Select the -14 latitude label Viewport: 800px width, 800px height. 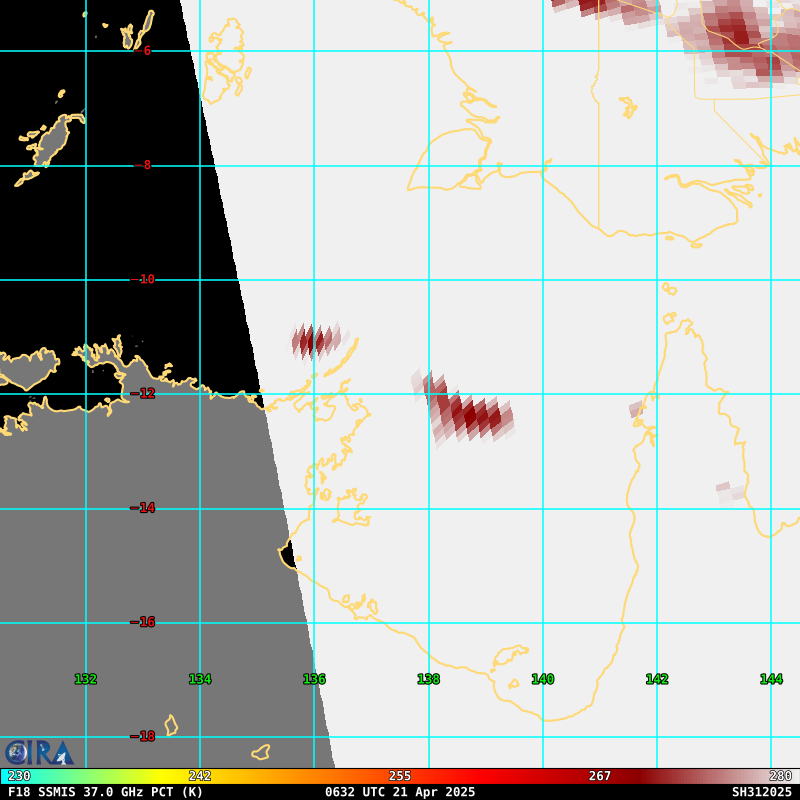[143, 508]
